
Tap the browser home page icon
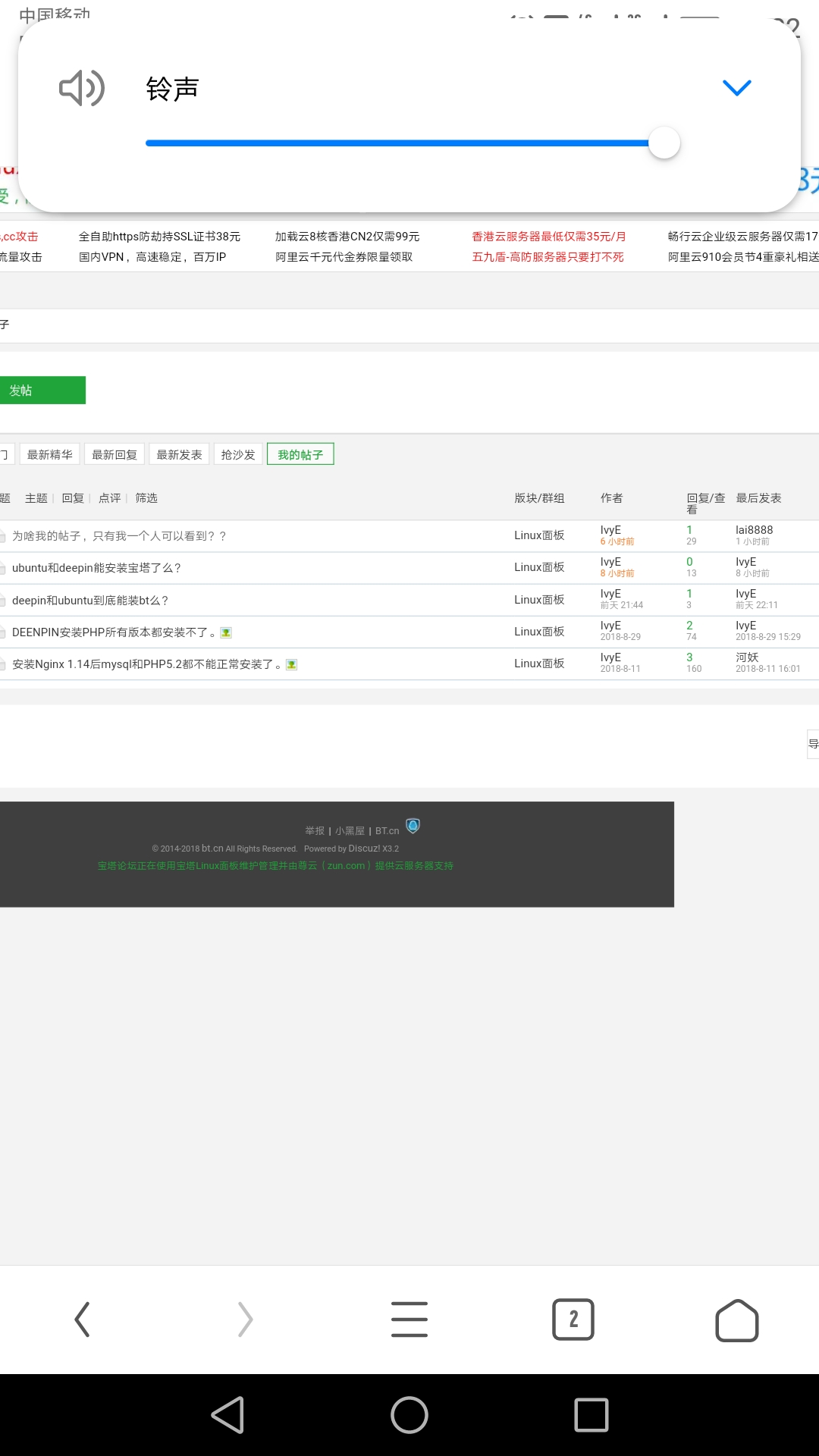(x=737, y=1320)
